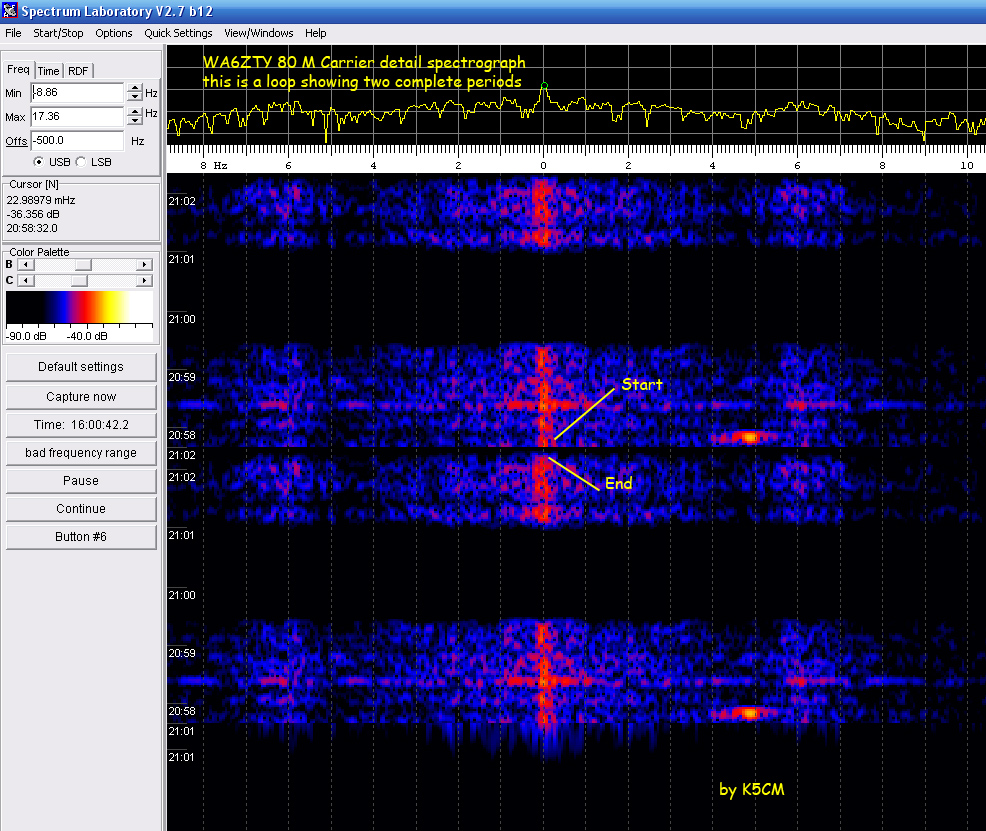Click the Spectrum Laboratory title bar icon
This screenshot has height=831, width=986.
tap(10, 11)
